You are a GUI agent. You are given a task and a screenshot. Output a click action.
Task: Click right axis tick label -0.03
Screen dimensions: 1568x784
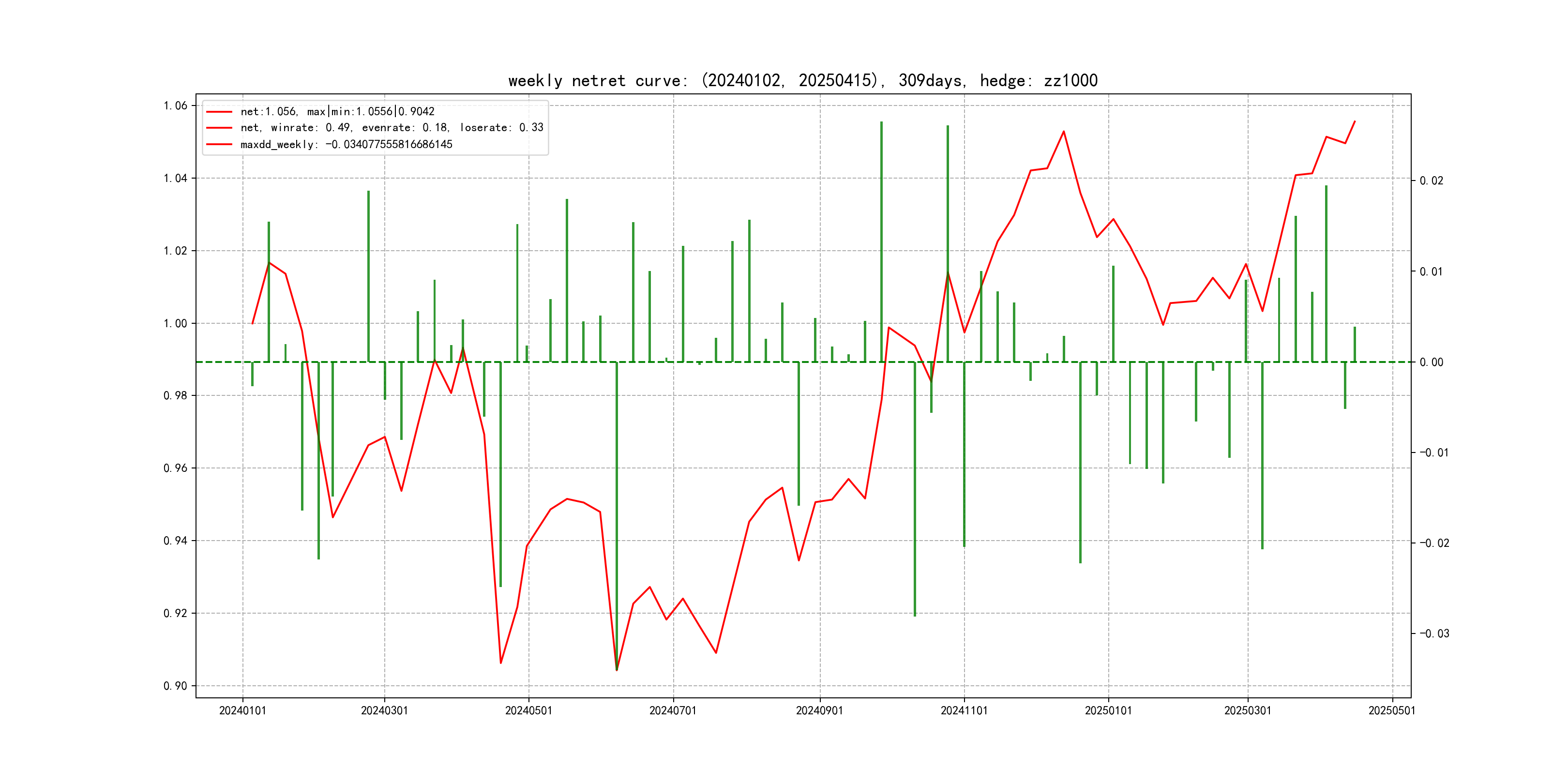1434,633
